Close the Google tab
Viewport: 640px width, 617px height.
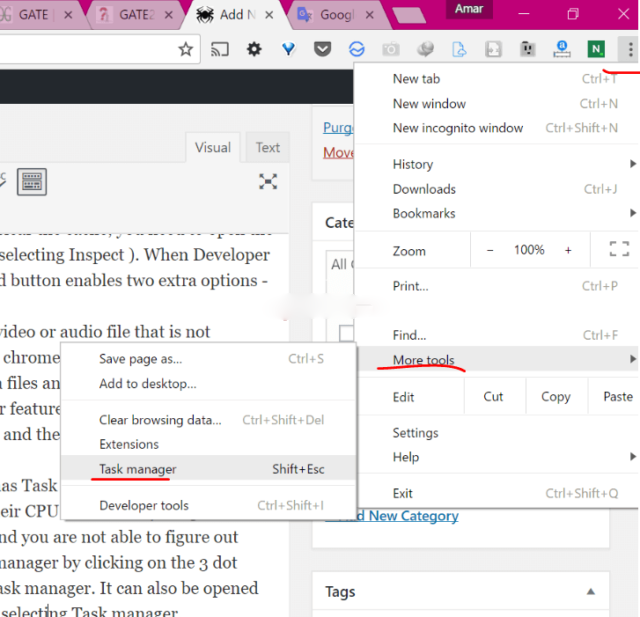point(369,15)
